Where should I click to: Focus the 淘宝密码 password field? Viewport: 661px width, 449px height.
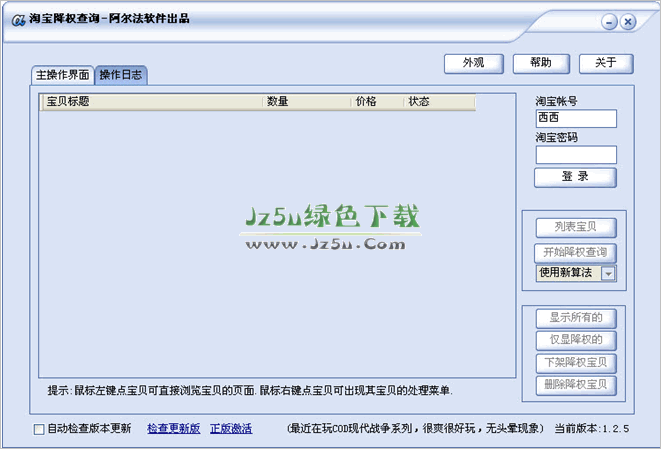point(576,155)
